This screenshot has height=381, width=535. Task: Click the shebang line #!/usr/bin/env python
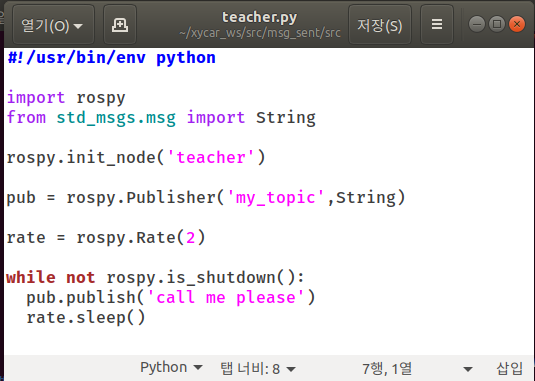click(112, 58)
